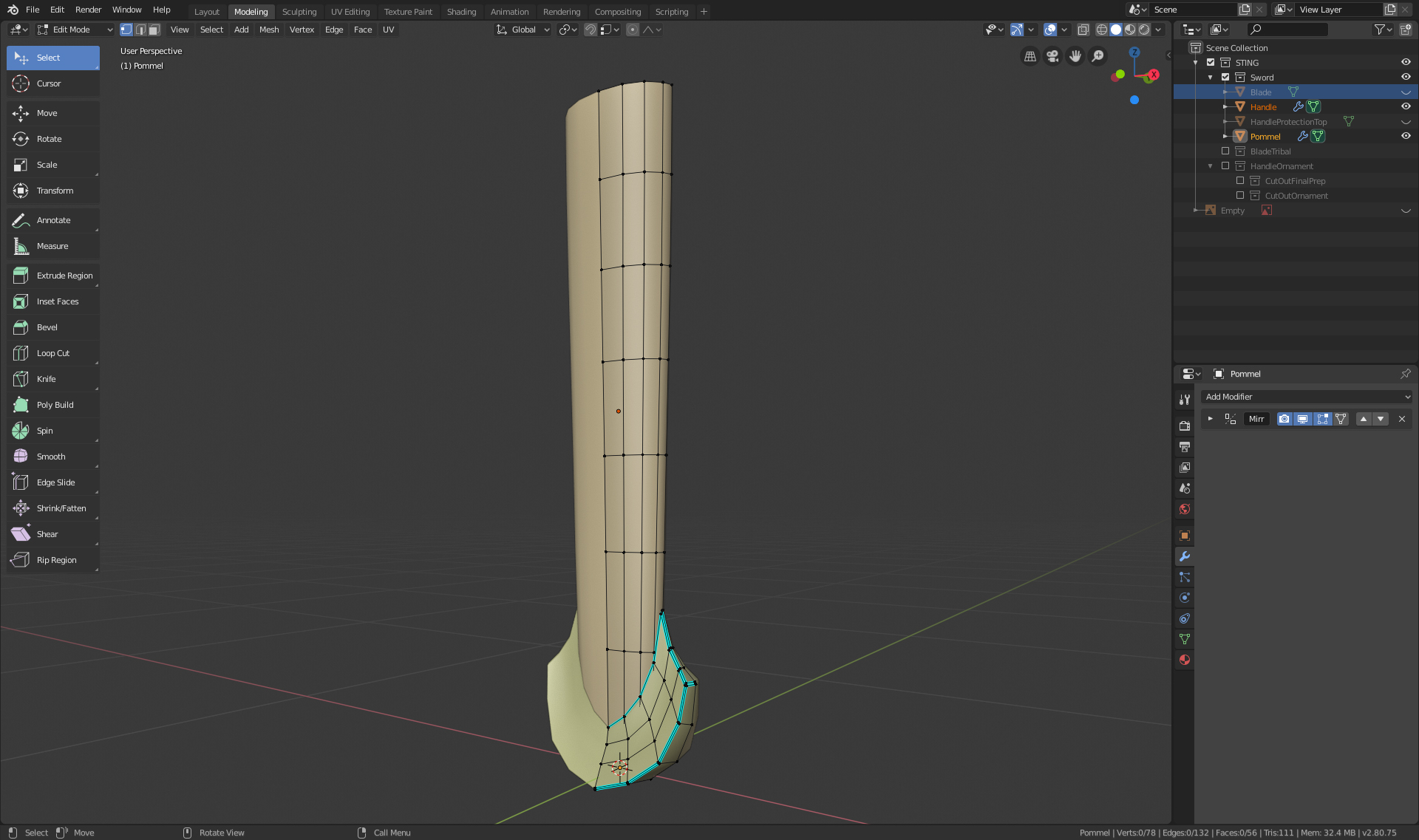
Task: Move the Mirror modifier up
Action: pos(1364,419)
